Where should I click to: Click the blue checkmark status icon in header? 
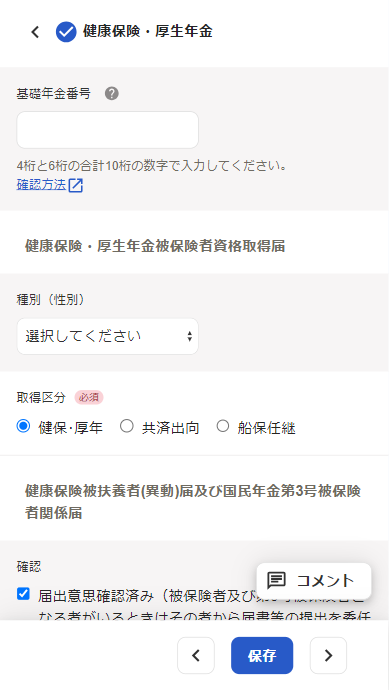coord(66,32)
